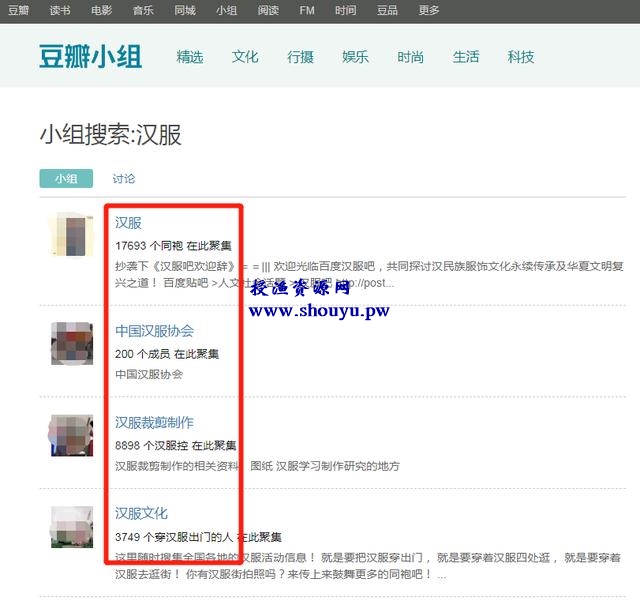Click the text 200 个成员 在此聚集
The width and height of the screenshot is (640, 601).
coord(167,354)
